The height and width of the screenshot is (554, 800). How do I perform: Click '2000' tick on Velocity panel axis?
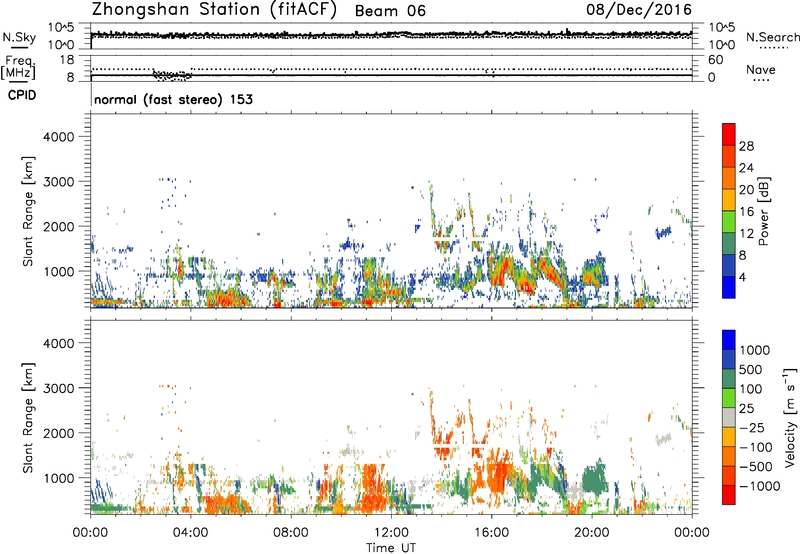coord(59,433)
